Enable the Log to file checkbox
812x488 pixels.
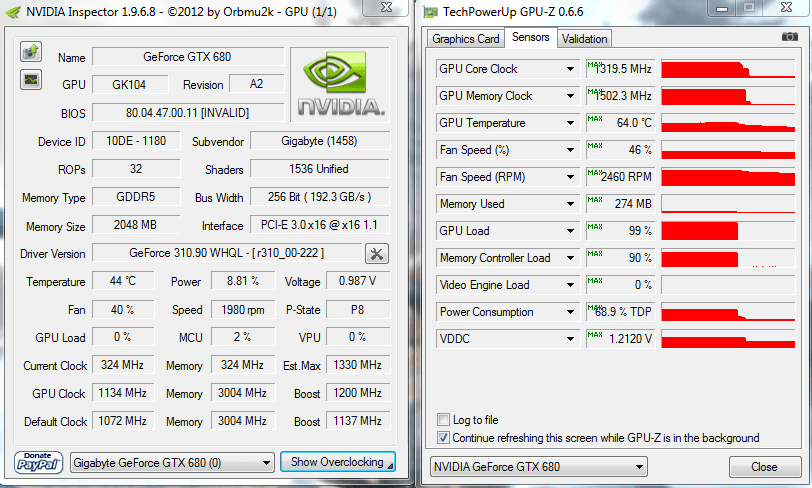coord(443,420)
